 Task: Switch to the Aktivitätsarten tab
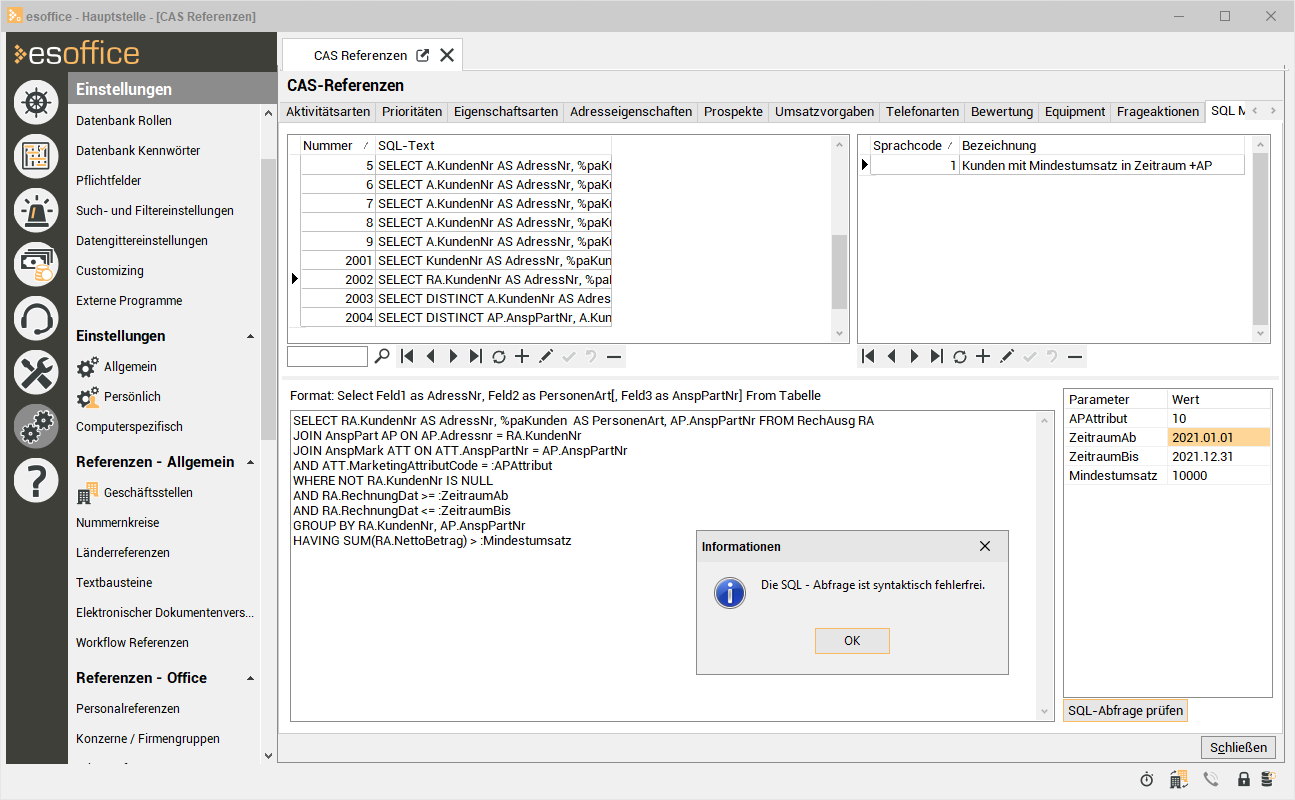click(x=328, y=111)
